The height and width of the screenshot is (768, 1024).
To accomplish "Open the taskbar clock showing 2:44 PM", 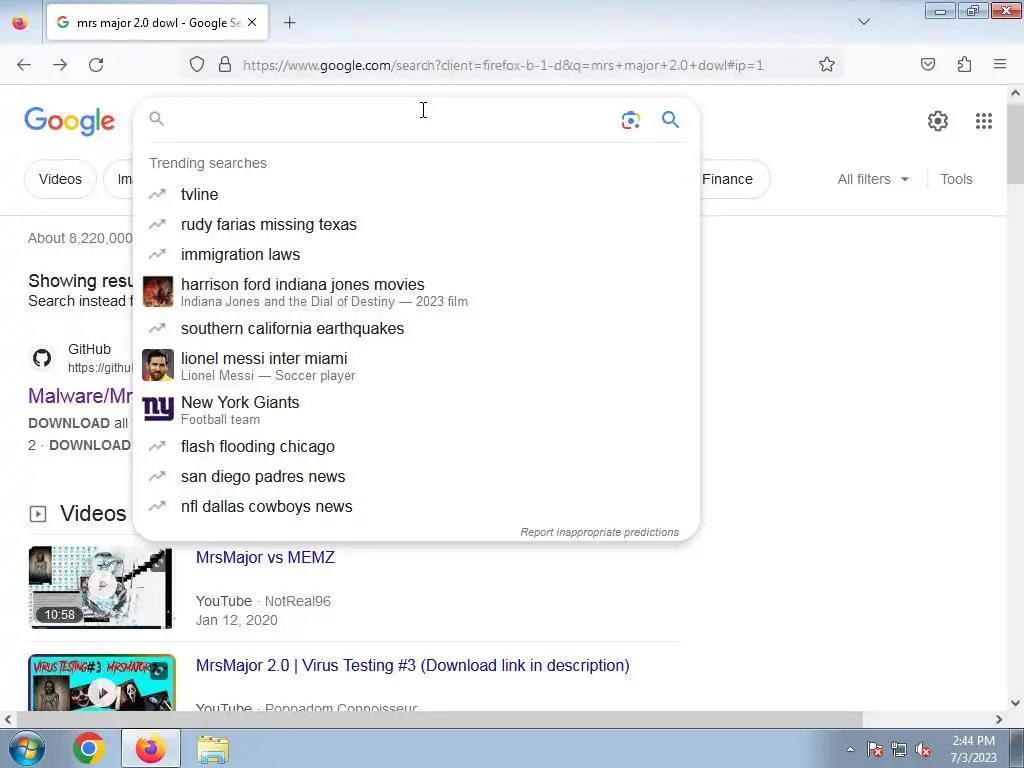I will pyautogui.click(x=973, y=748).
